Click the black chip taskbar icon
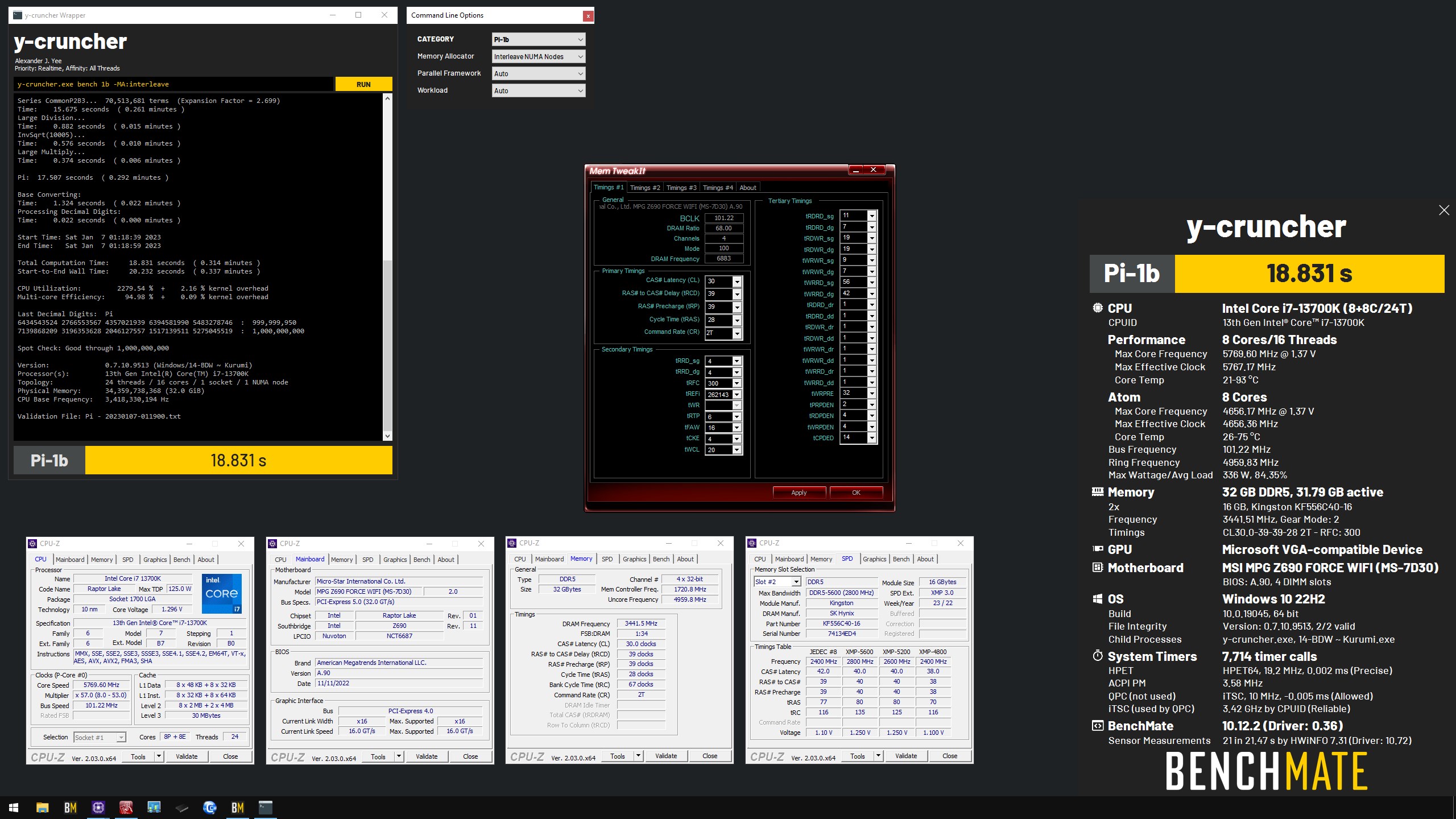Image resolution: width=1456 pixels, height=819 pixels. (181, 808)
